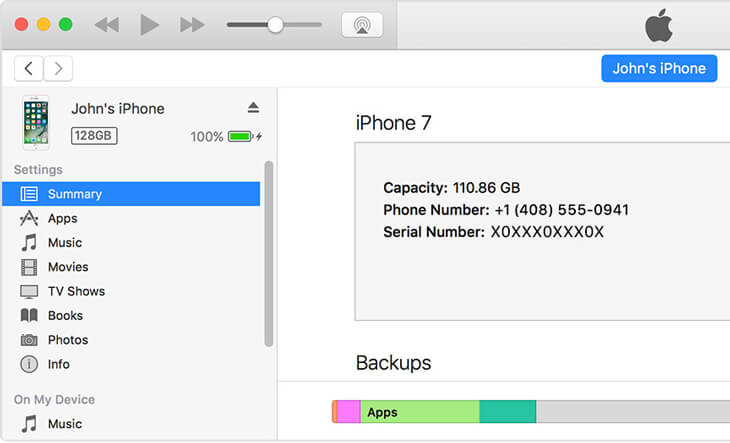Open the AirPlay output menu
The height and width of the screenshot is (443, 730).
point(361,25)
